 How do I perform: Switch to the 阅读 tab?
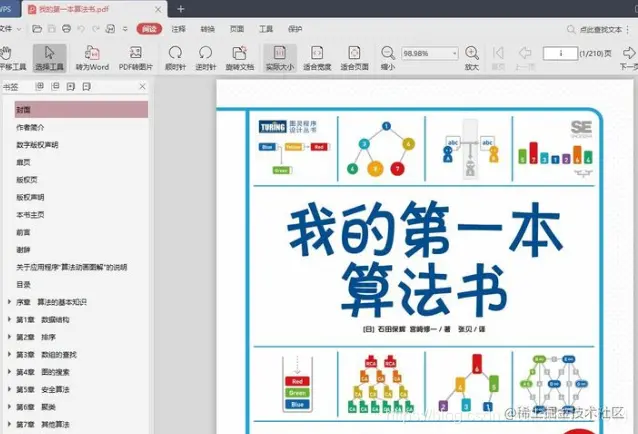tap(149, 29)
